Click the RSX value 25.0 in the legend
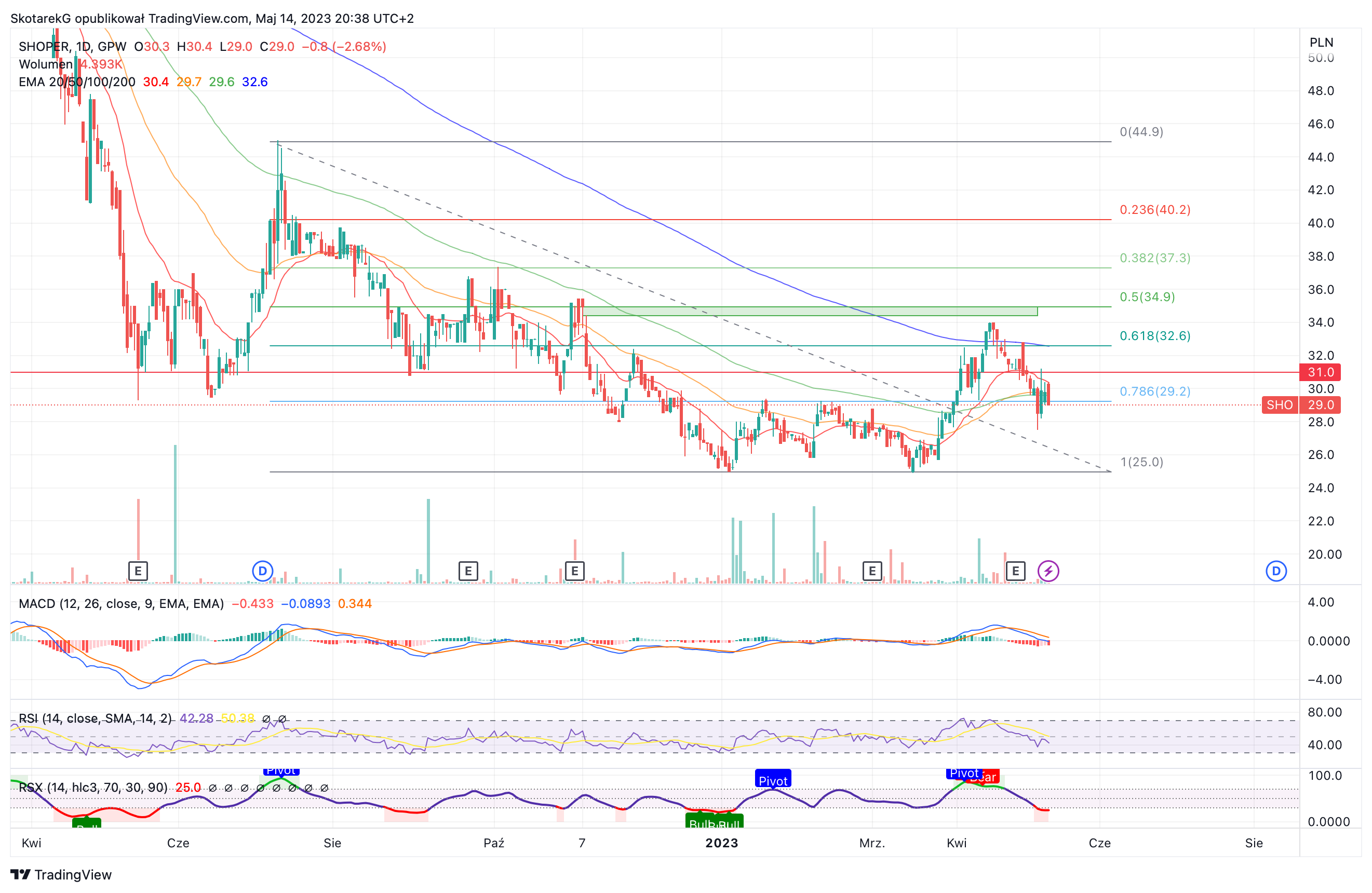The height and width of the screenshot is (893, 1372). point(188,788)
